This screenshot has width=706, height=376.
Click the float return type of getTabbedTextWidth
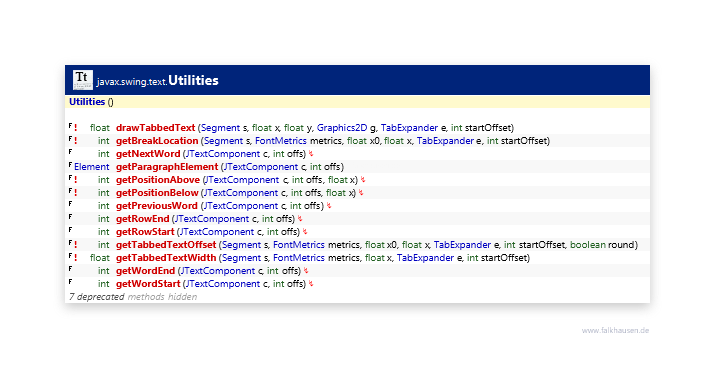100,258
